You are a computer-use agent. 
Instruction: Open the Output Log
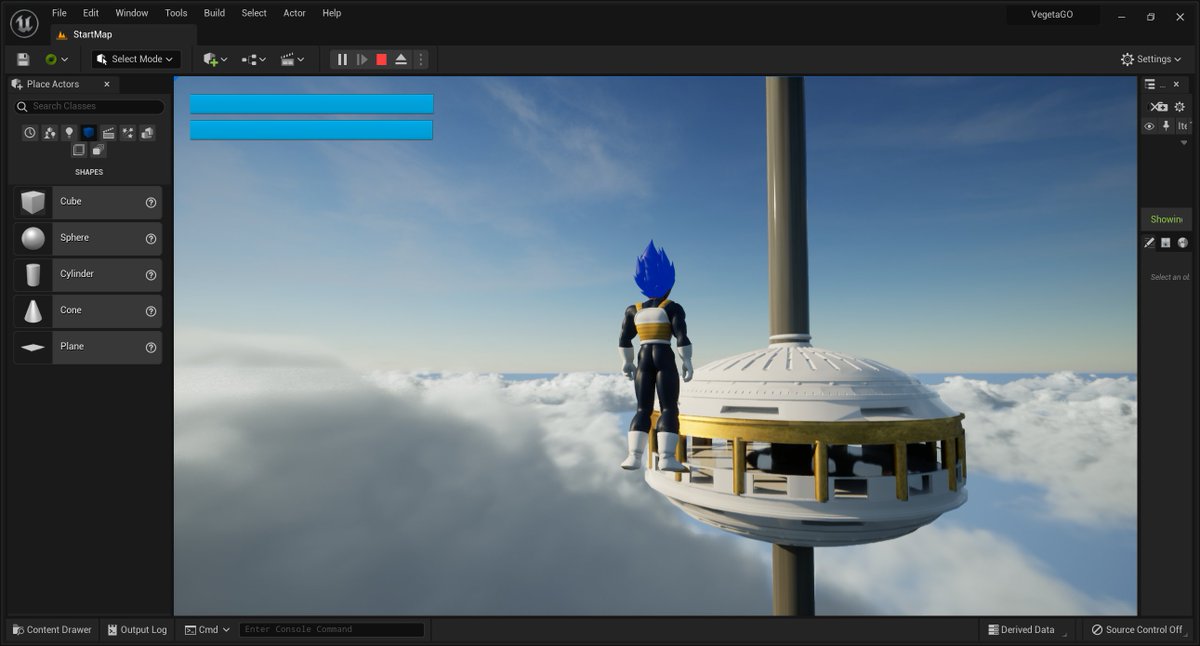[x=136, y=630]
